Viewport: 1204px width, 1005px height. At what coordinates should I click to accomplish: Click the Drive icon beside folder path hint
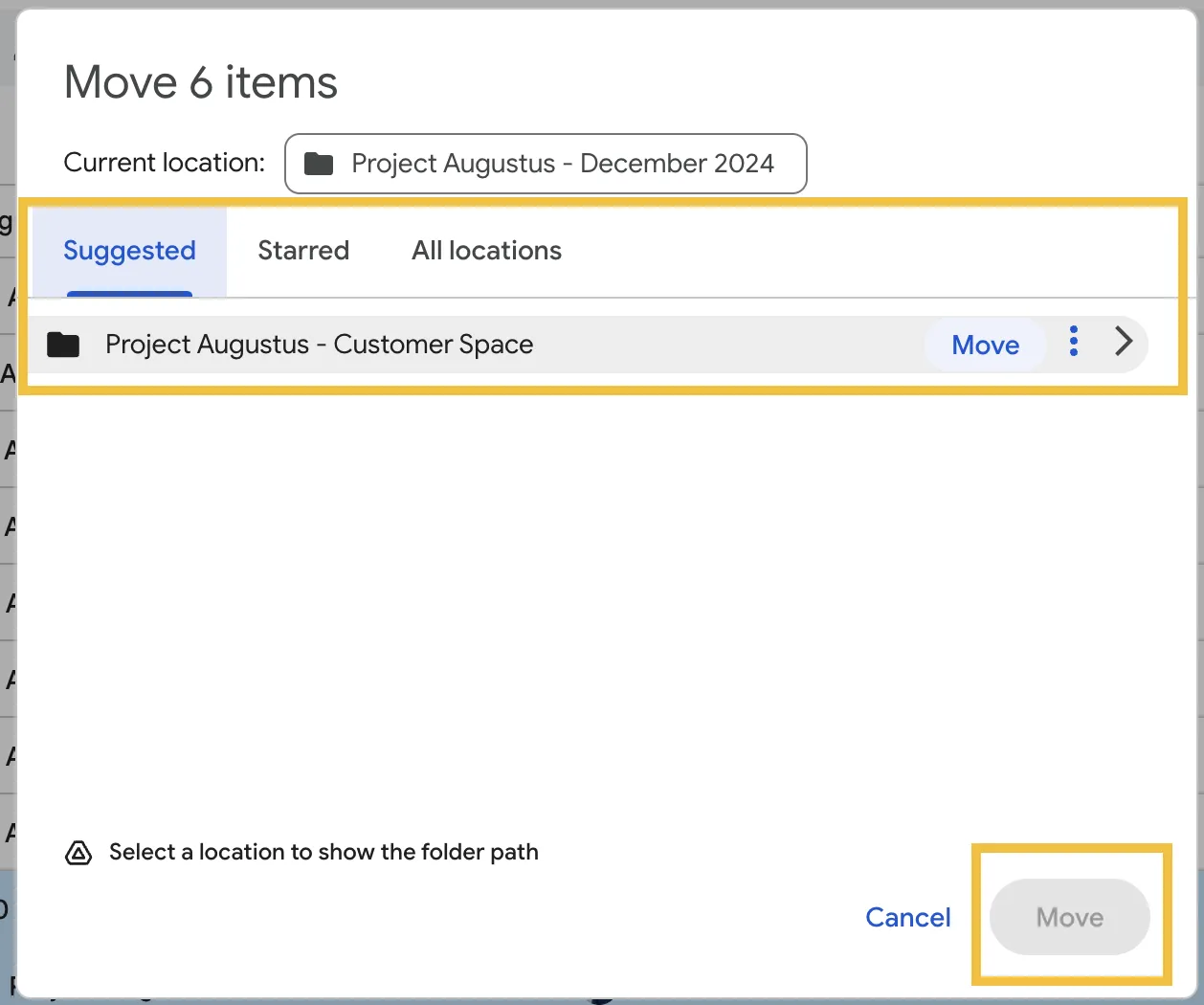tap(78, 853)
